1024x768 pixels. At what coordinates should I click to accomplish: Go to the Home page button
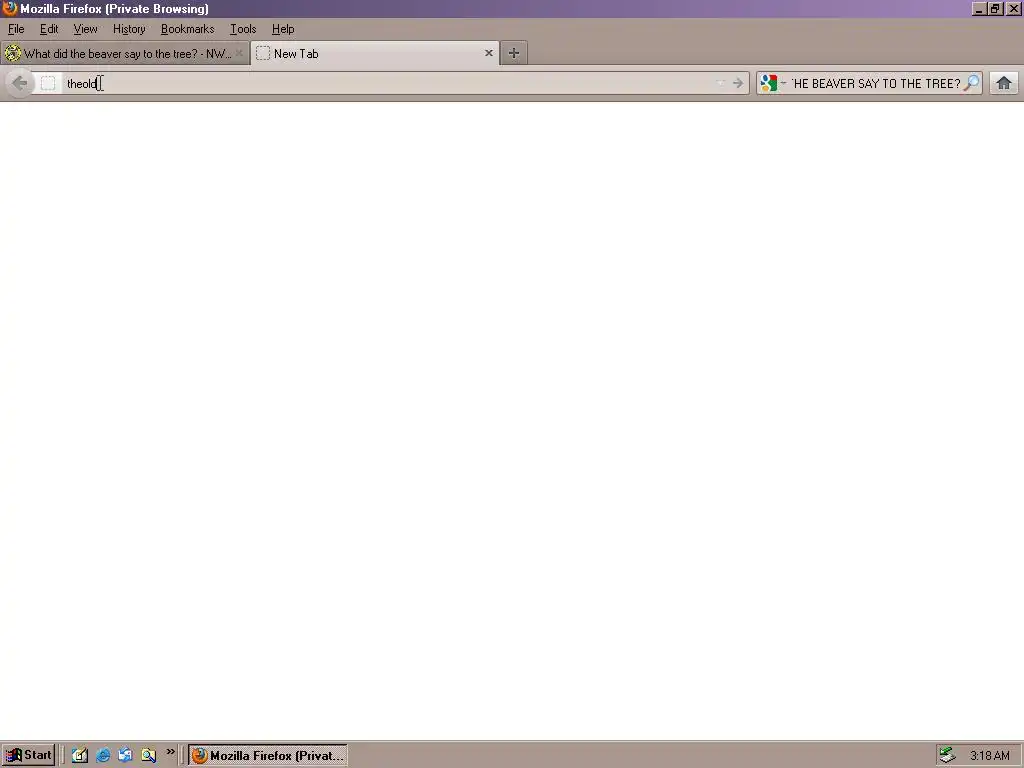tap(1004, 83)
